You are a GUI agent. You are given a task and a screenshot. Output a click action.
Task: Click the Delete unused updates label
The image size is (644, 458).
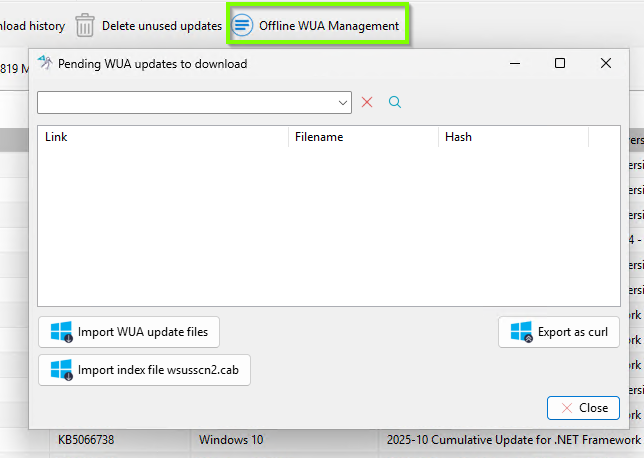[162, 26]
